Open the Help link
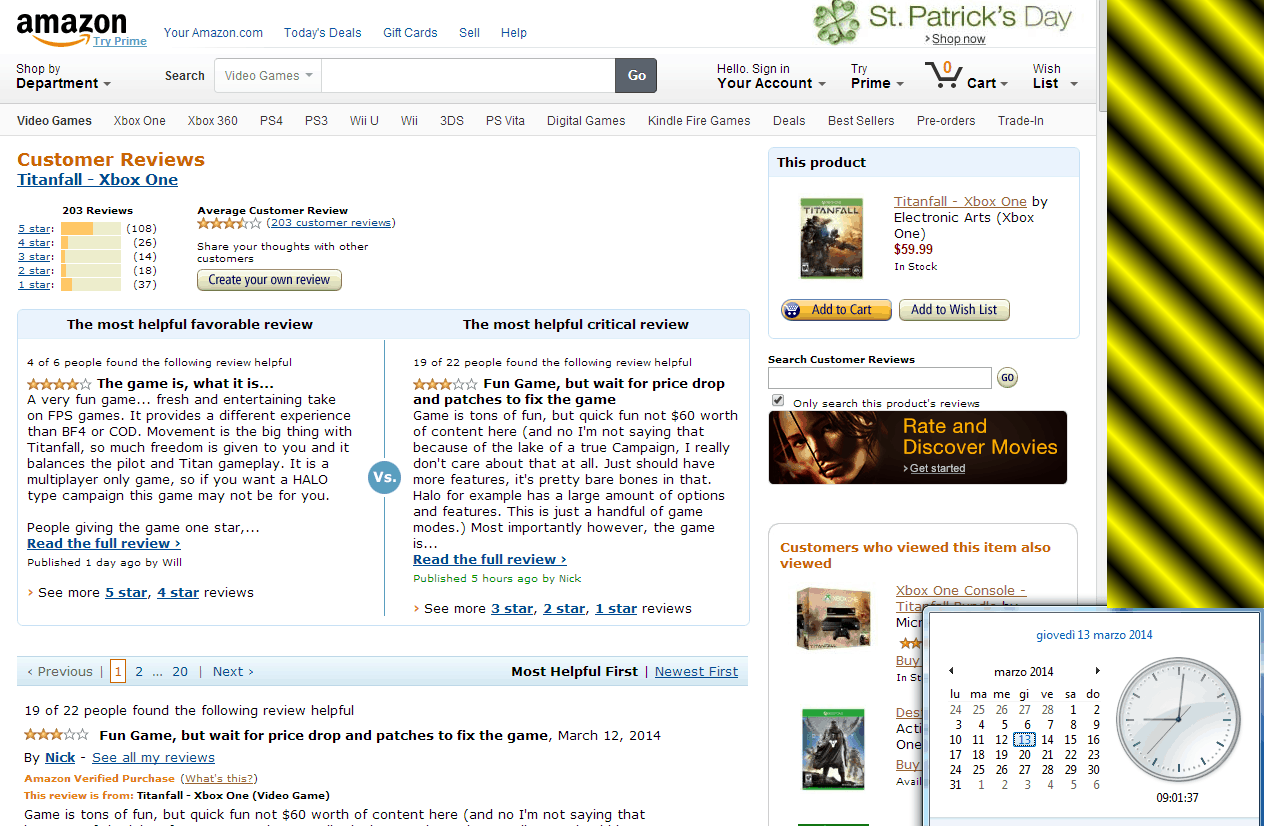 pyautogui.click(x=514, y=33)
